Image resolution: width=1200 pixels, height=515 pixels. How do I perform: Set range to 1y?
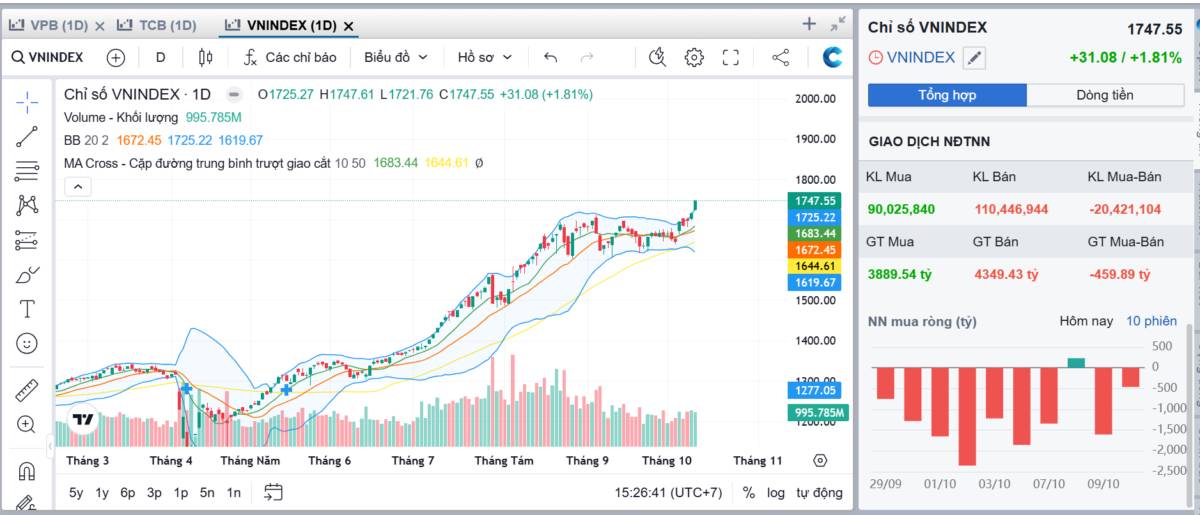tap(102, 492)
